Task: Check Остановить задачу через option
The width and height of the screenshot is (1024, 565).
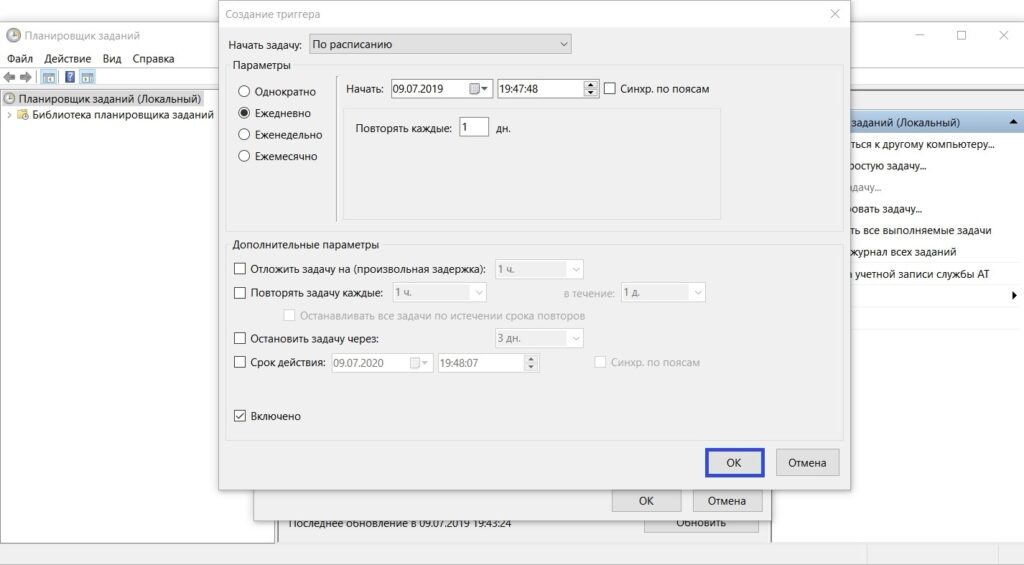Action: tap(240, 338)
